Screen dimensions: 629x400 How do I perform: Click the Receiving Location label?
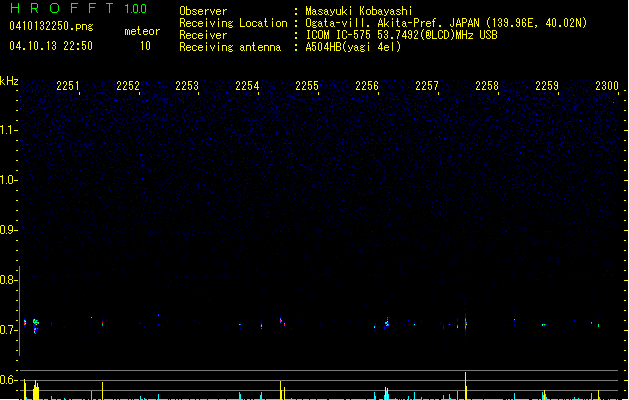click(x=233, y=23)
